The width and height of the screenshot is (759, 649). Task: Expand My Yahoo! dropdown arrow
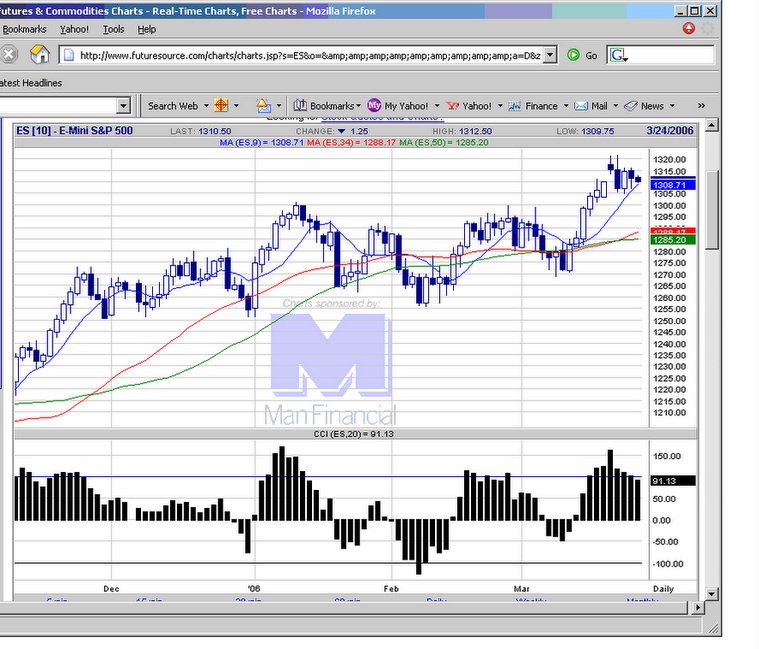(437, 106)
